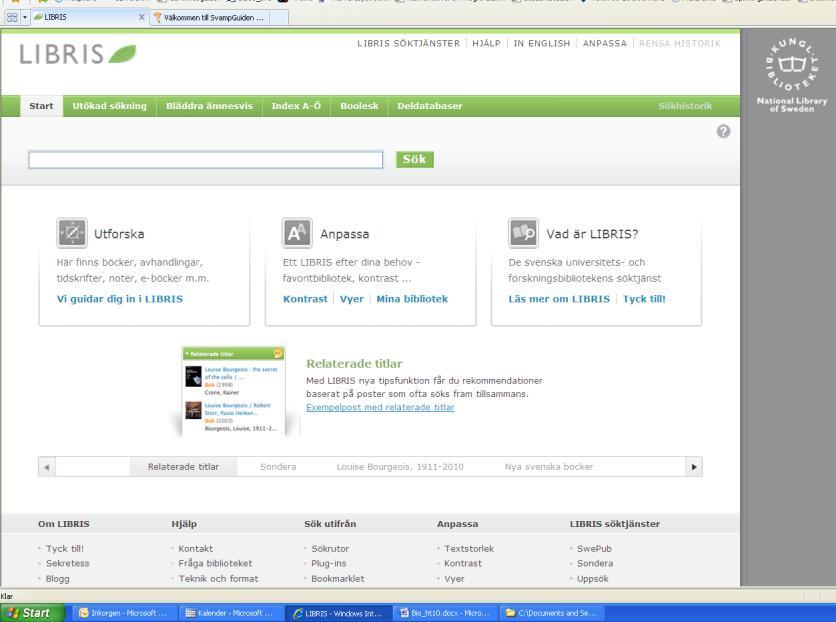The width and height of the screenshot is (836, 622).
Task: Open Teknik och format footer link
Action: [x=219, y=579]
